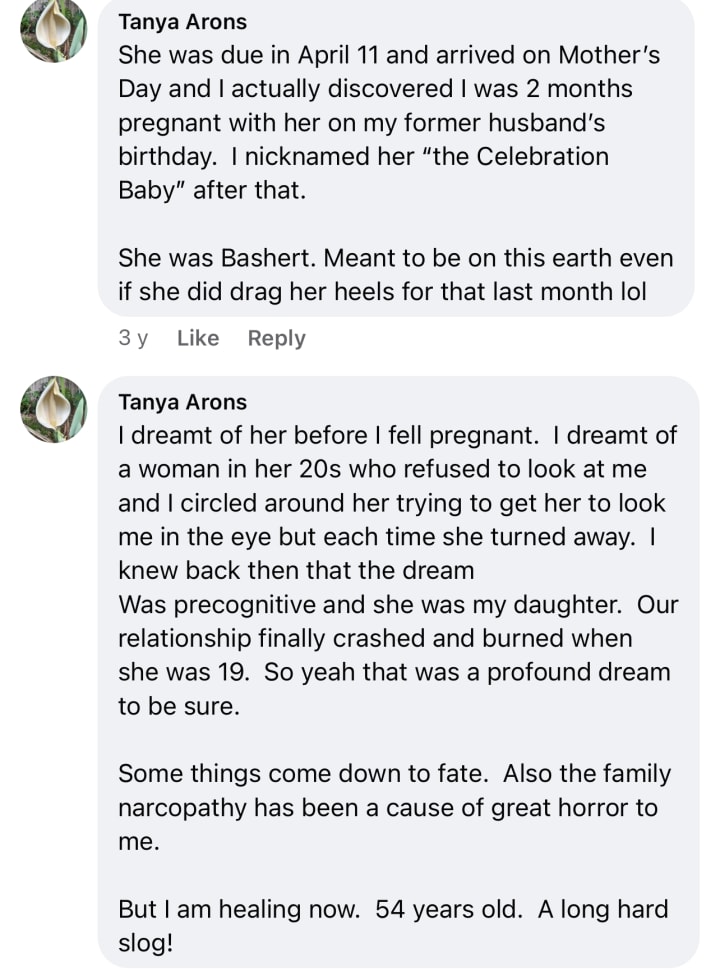Open avatar beside the "Celebration Baby" comment
This screenshot has width=720, height=971.
point(54,29)
